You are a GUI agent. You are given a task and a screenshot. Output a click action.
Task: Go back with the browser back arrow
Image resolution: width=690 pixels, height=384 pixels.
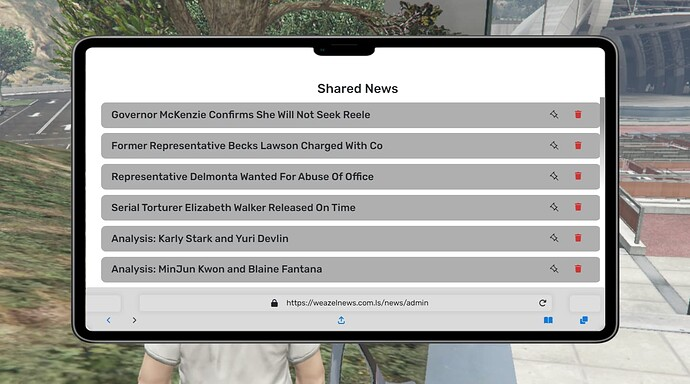[x=109, y=320]
